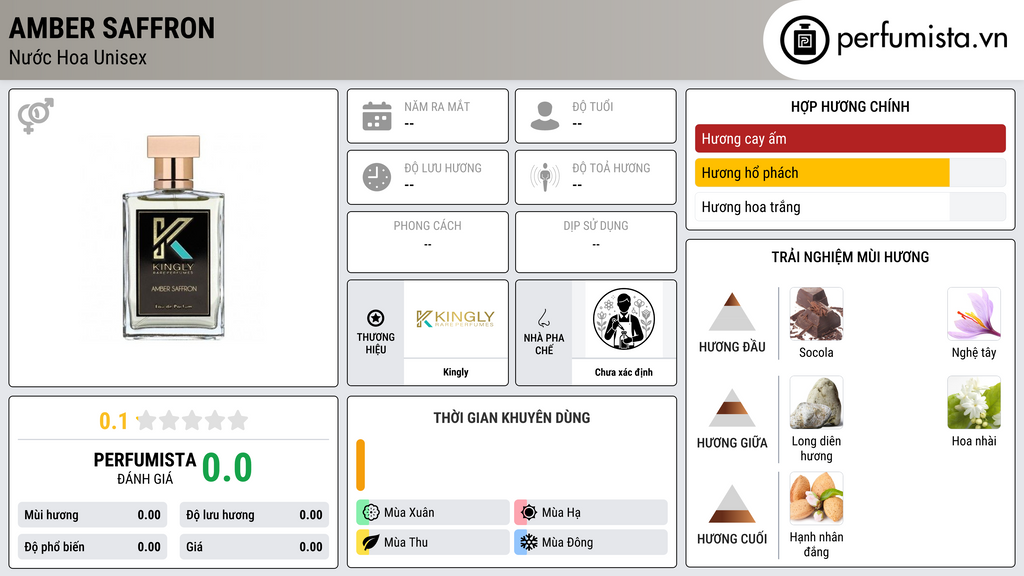Image resolution: width=1024 pixels, height=576 pixels.
Task: Click the Mùa Xuân flower icon
Action: point(371,513)
